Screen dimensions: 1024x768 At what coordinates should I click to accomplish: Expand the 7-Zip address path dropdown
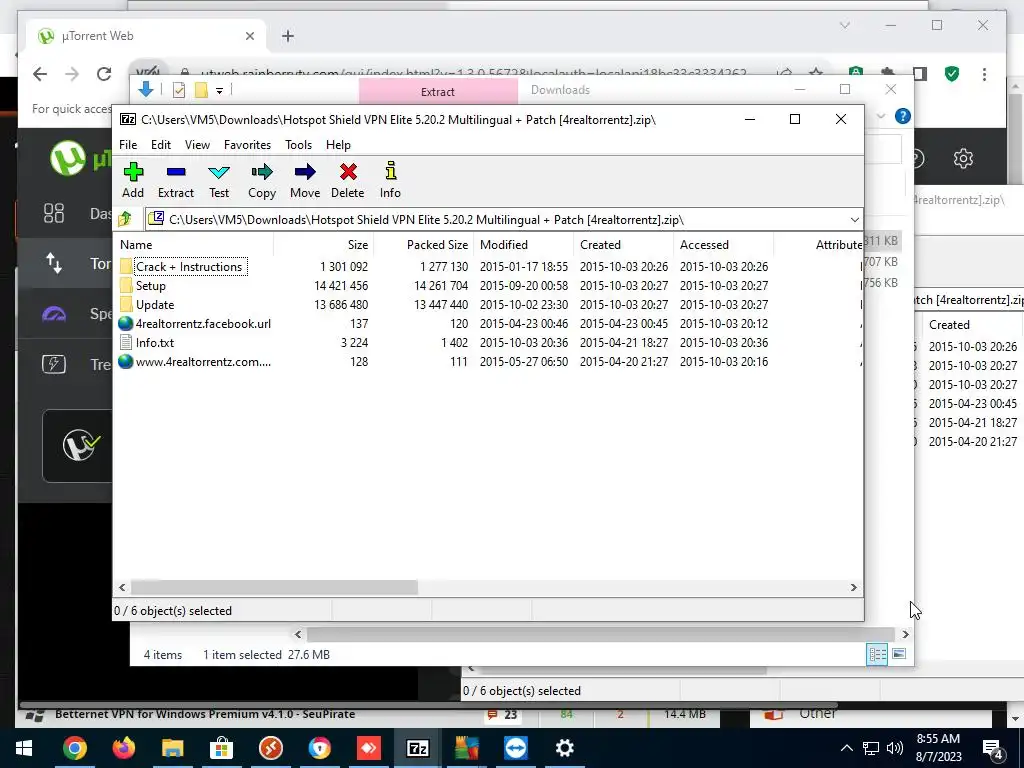(x=854, y=219)
